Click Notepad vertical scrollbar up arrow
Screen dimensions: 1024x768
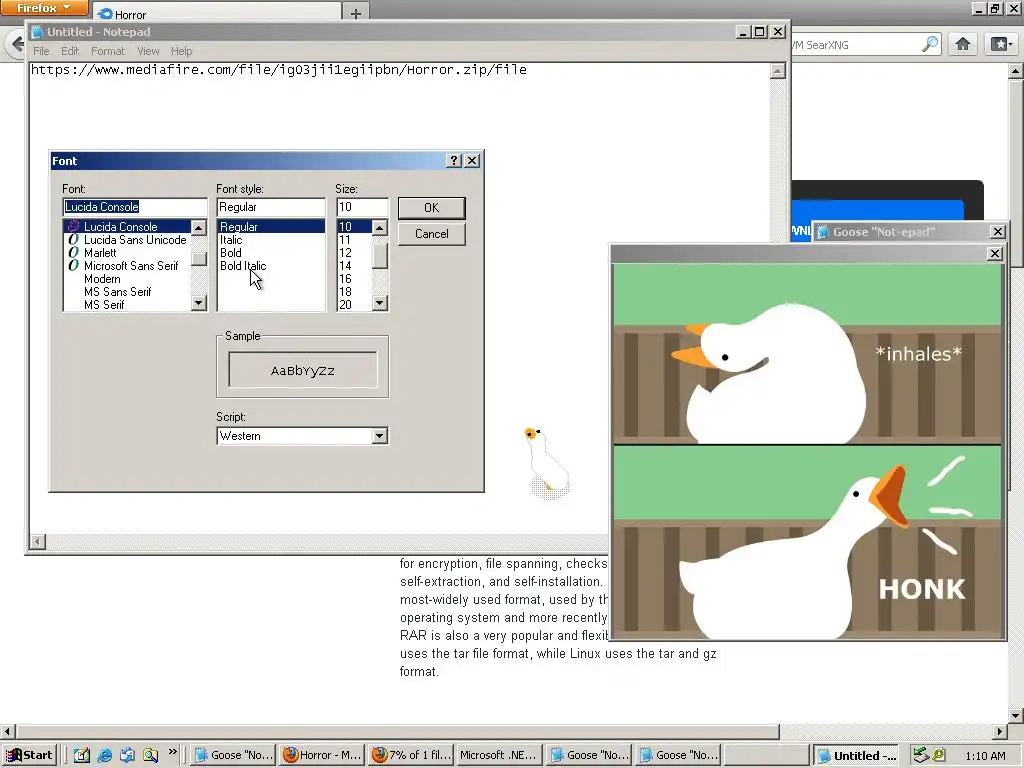777,71
